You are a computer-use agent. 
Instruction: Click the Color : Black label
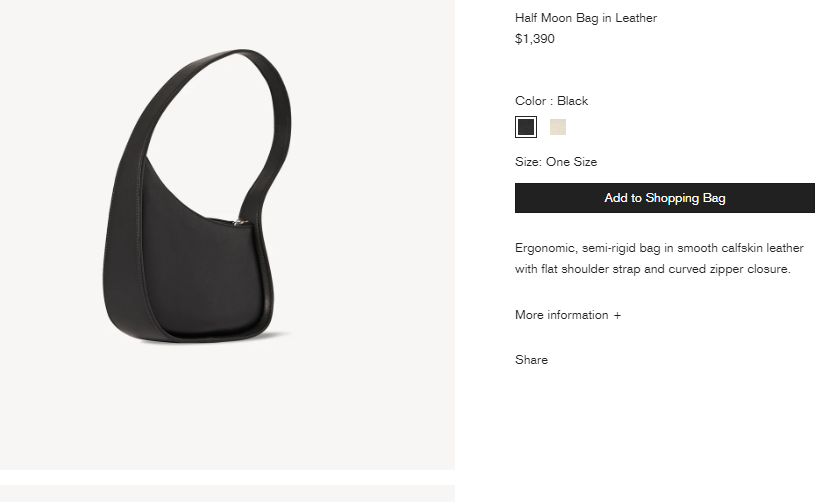552,101
